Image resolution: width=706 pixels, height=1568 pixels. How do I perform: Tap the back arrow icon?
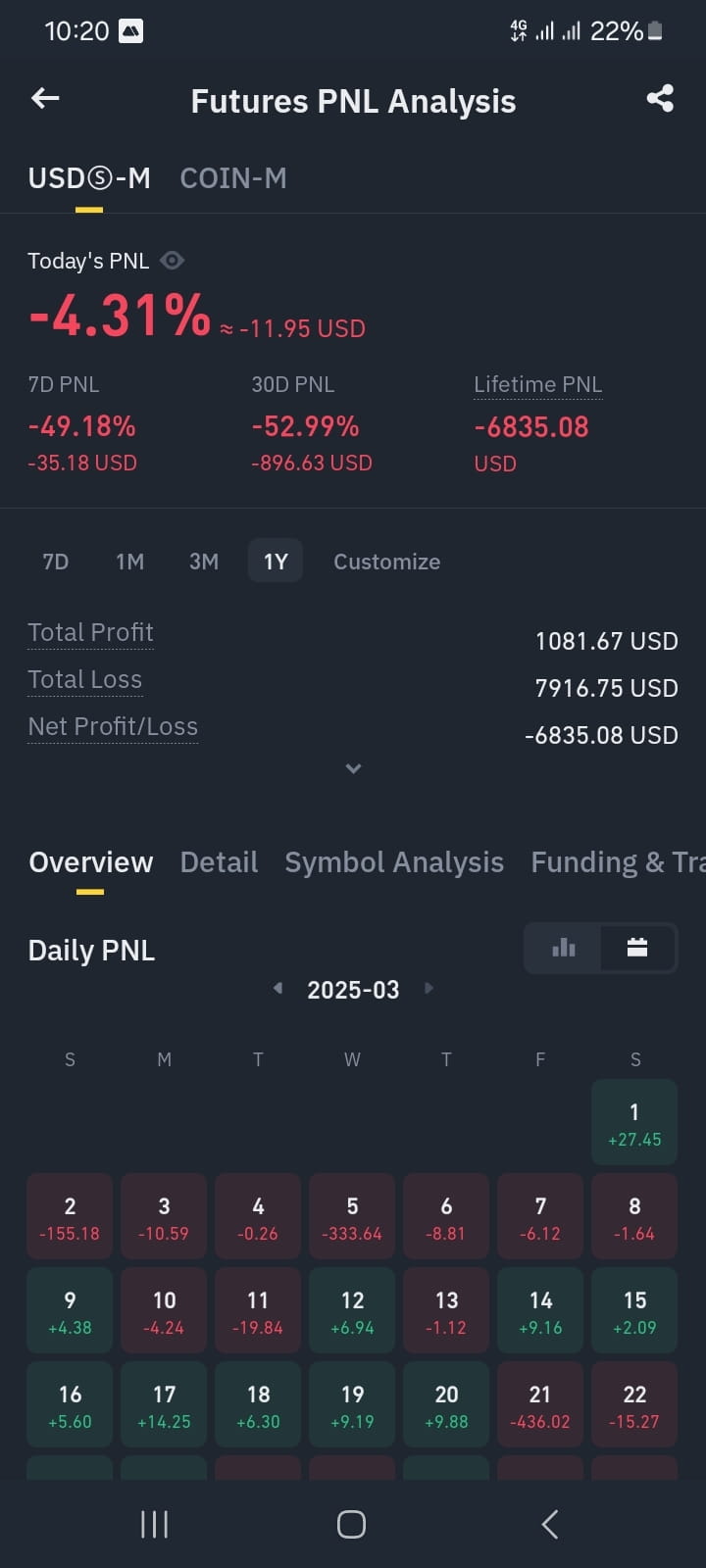45,98
